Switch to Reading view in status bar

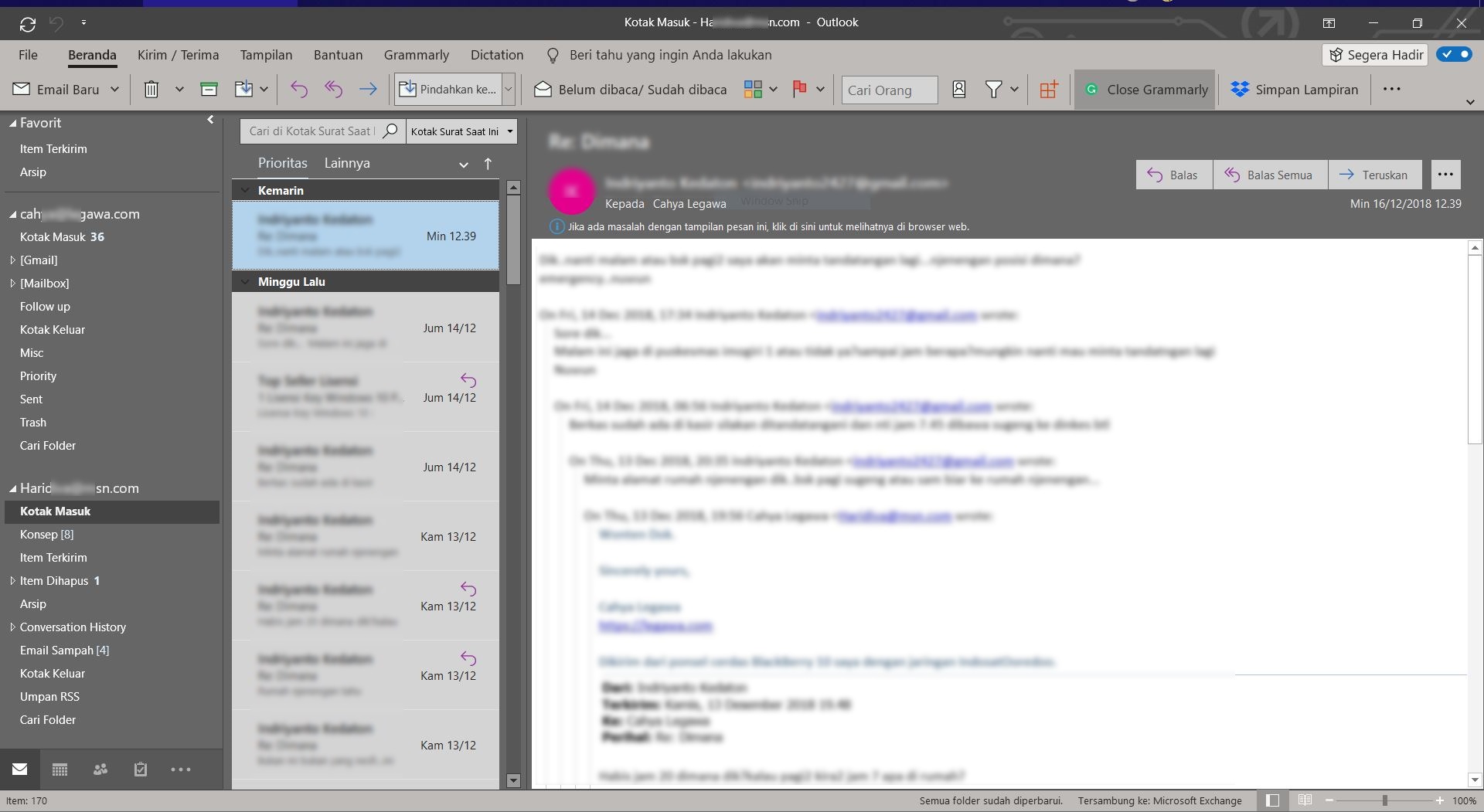(x=1305, y=800)
